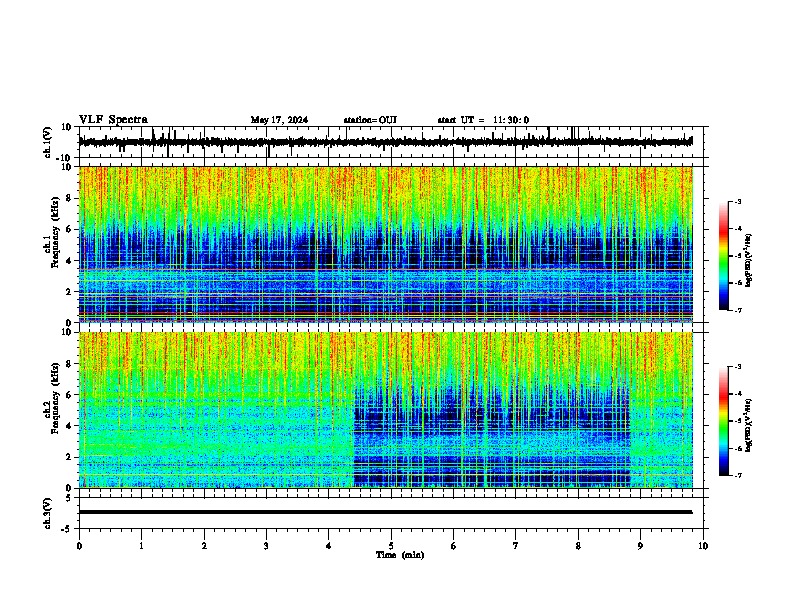This screenshot has width=792, height=612.
Task: Click time axis tick label "6"
Action: (x=454, y=546)
